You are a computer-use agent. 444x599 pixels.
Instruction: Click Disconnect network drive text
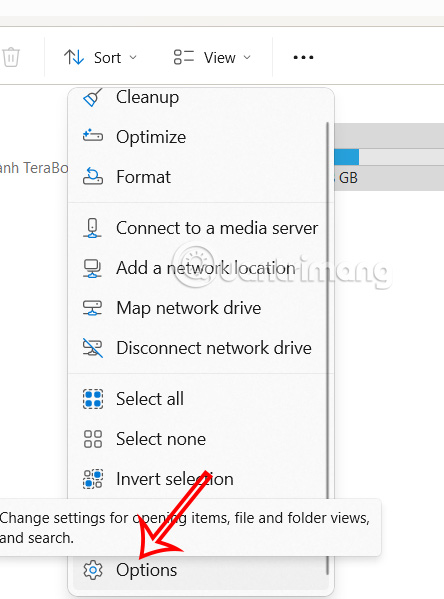214,348
